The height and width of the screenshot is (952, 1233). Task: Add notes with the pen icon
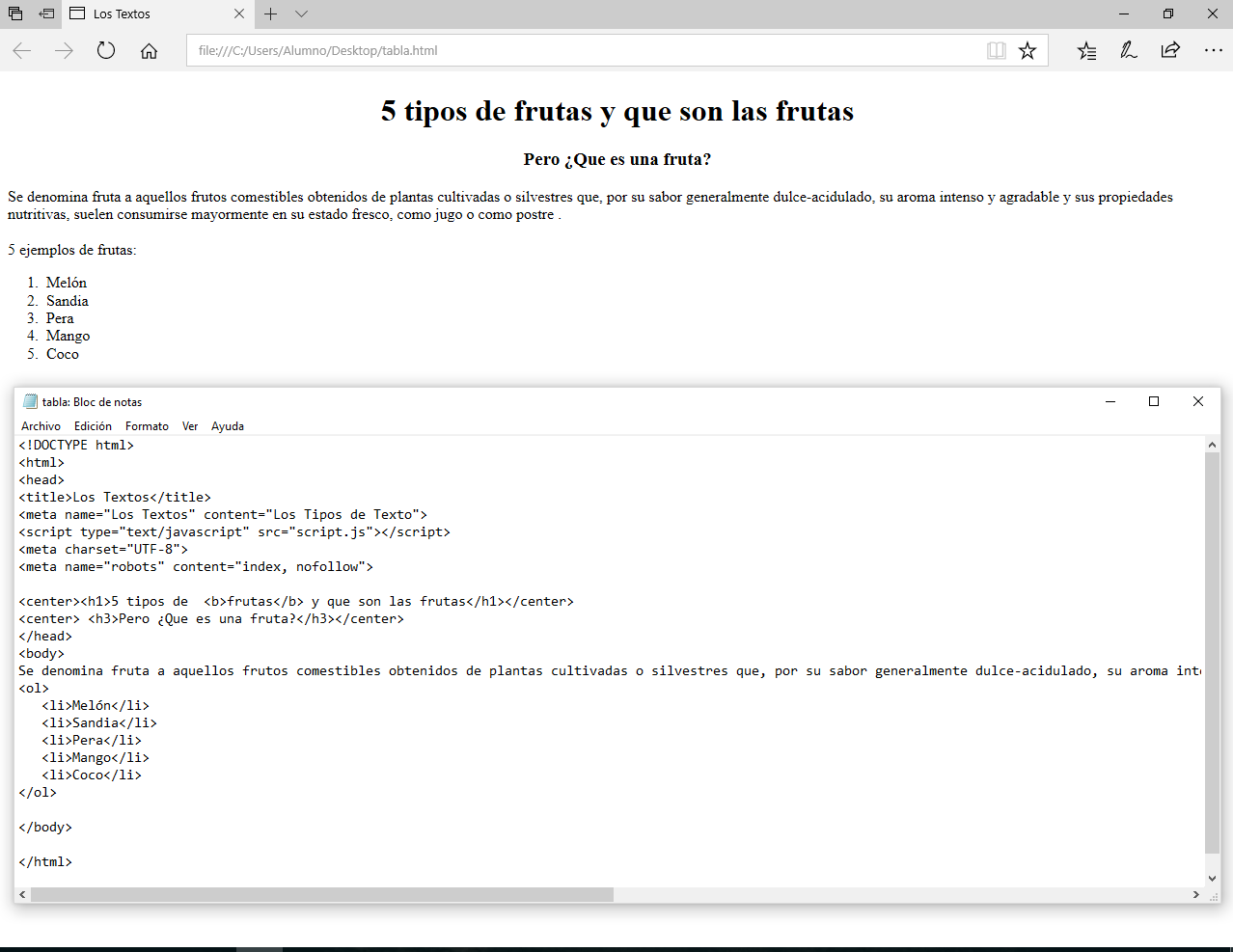click(1128, 51)
